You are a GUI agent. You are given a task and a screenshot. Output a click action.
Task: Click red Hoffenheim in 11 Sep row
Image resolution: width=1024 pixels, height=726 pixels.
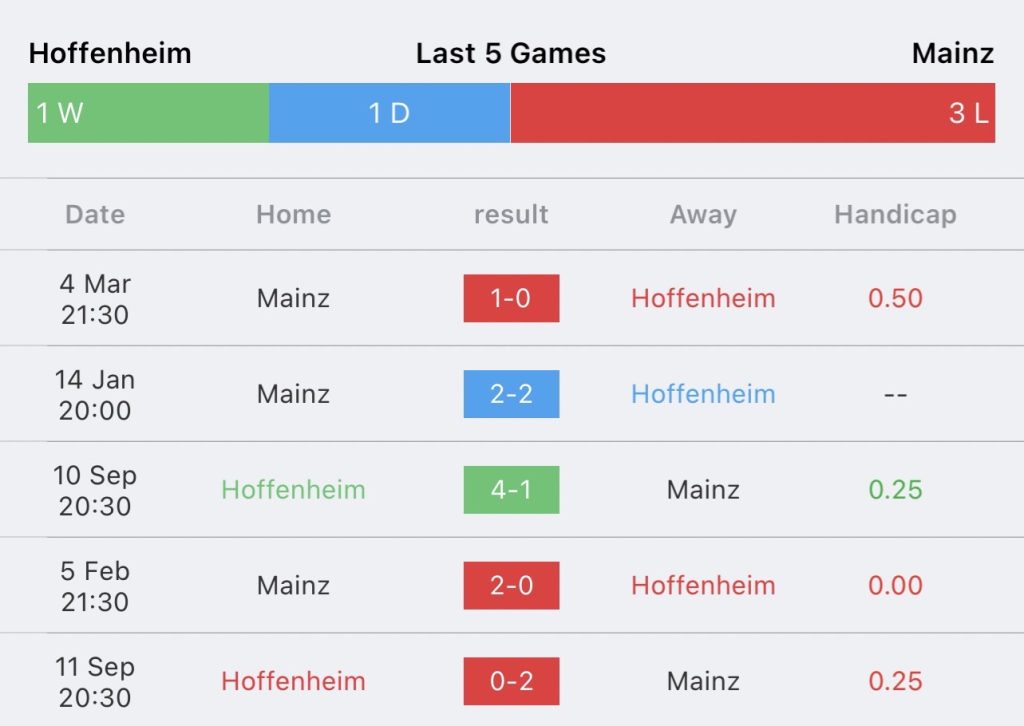click(293, 681)
